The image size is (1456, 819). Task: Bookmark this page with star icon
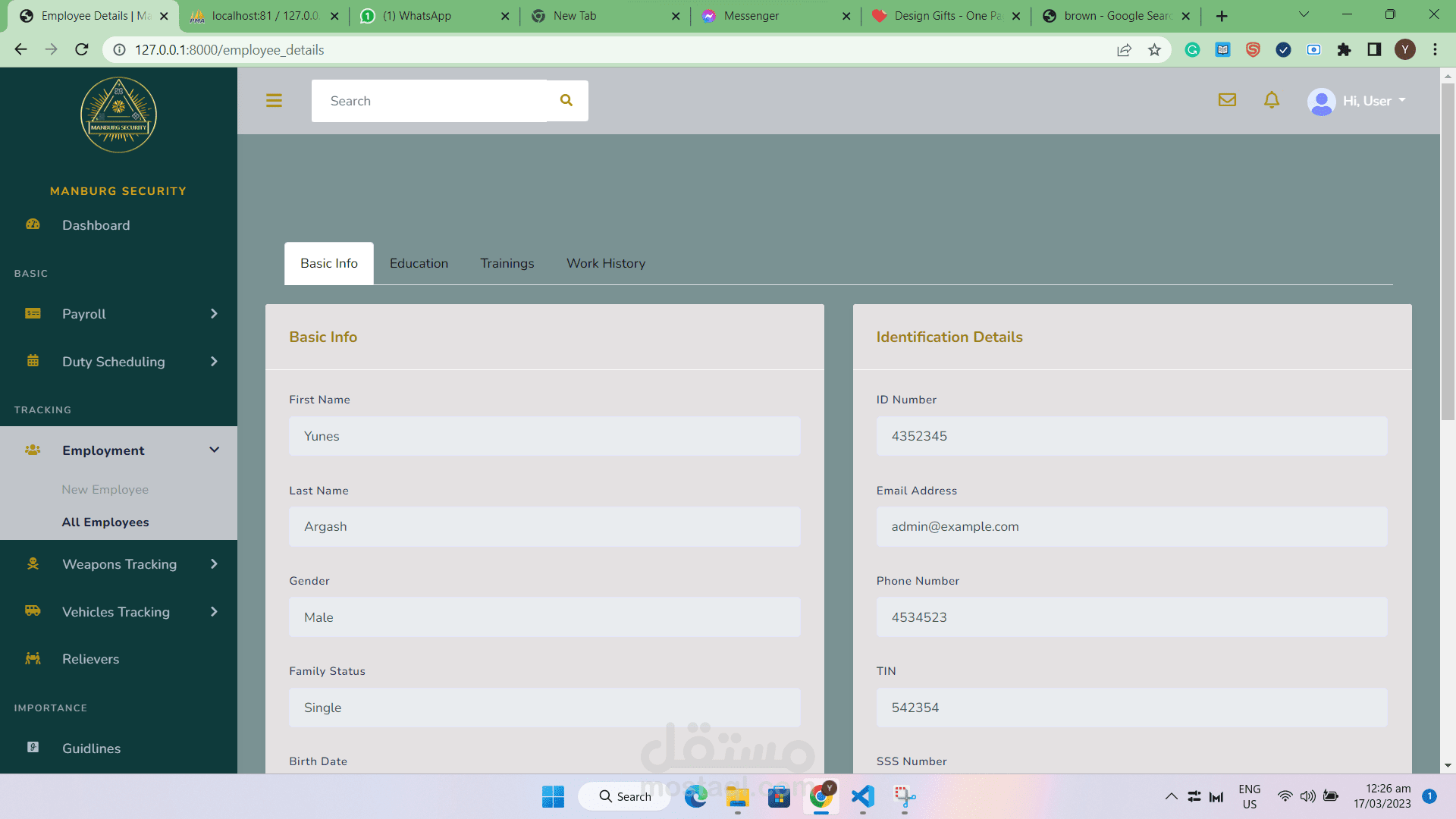coord(1154,50)
